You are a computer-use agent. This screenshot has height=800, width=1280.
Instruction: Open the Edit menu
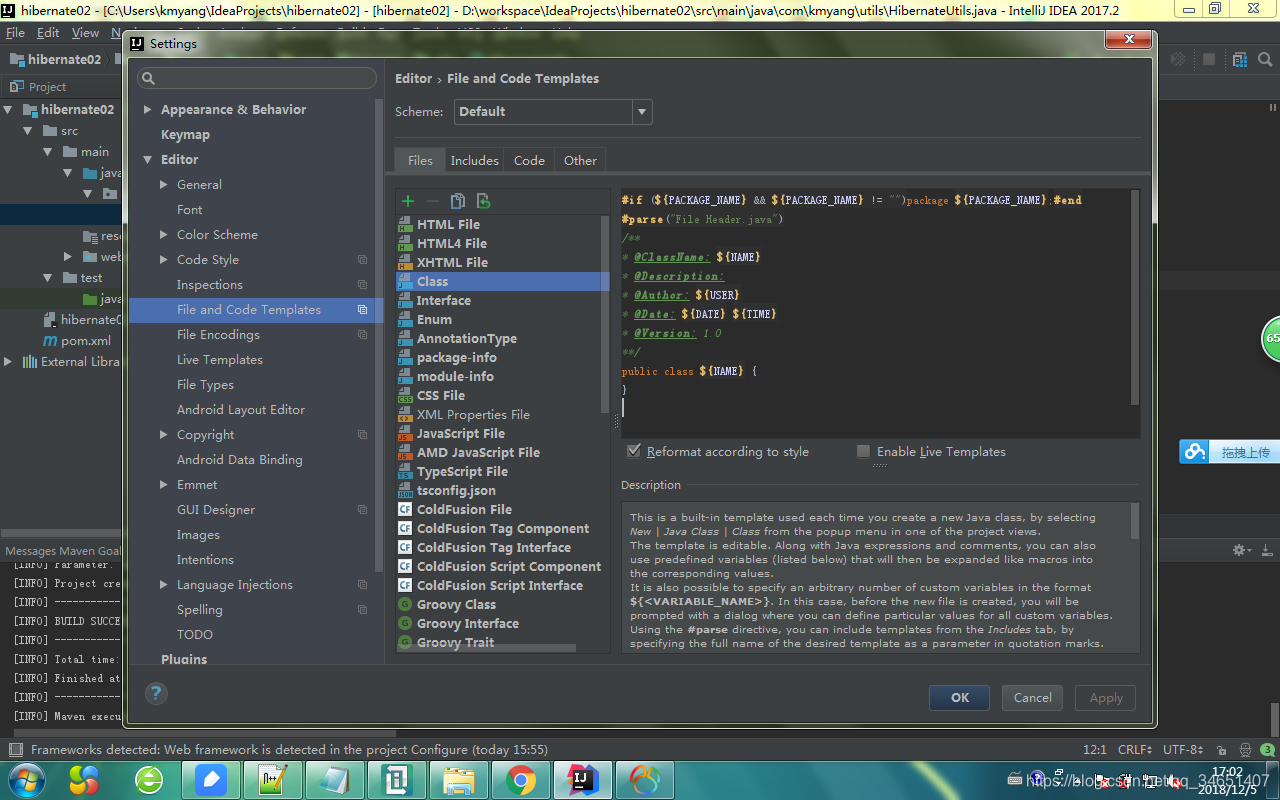click(x=48, y=33)
